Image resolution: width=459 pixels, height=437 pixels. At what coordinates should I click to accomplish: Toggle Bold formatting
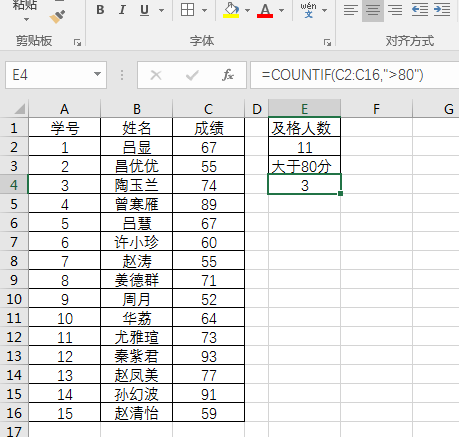tap(100, 10)
